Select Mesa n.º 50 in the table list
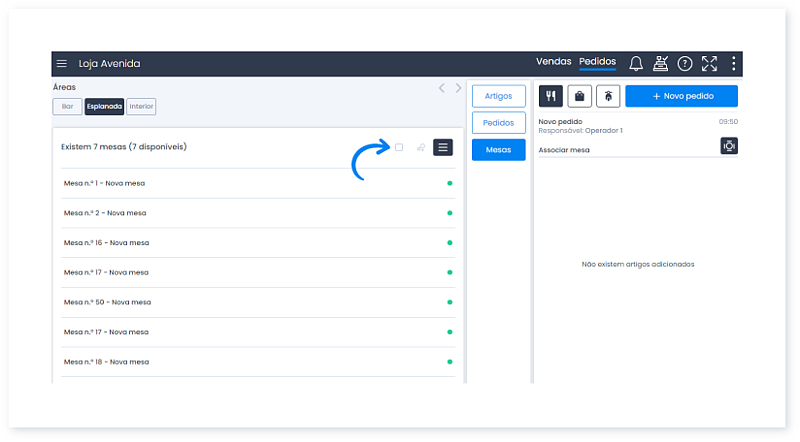Image resolution: width=800 pixels, height=442 pixels. pyautogui.click(x=107, y=302)
